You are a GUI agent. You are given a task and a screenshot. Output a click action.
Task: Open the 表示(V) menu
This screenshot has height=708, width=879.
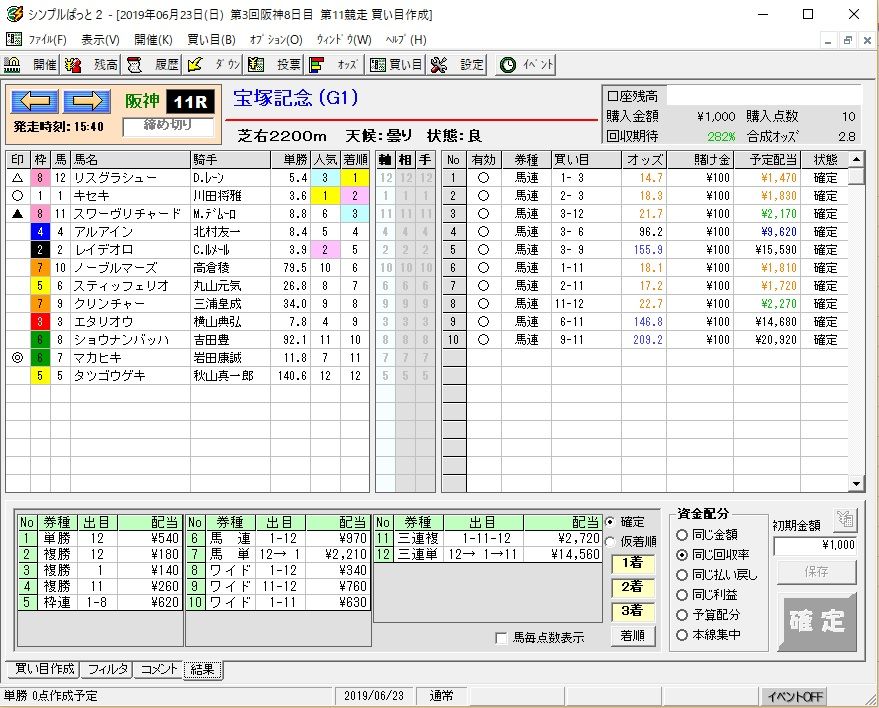point(100,40)
